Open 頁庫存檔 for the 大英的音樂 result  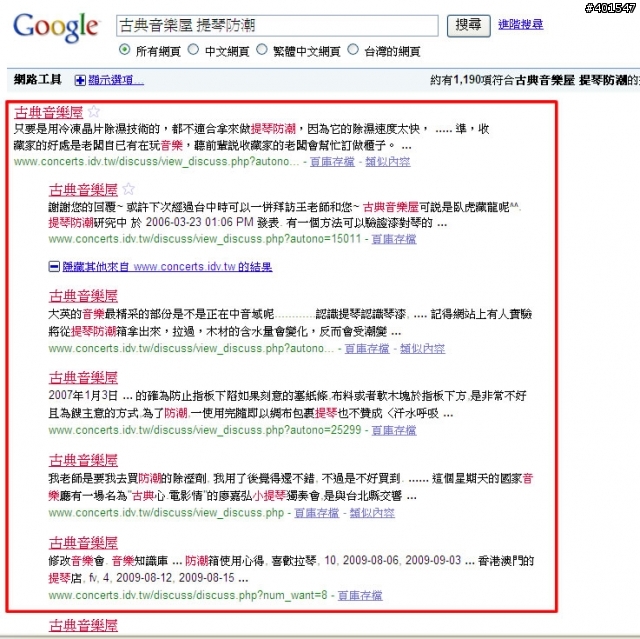pos(367,348)
